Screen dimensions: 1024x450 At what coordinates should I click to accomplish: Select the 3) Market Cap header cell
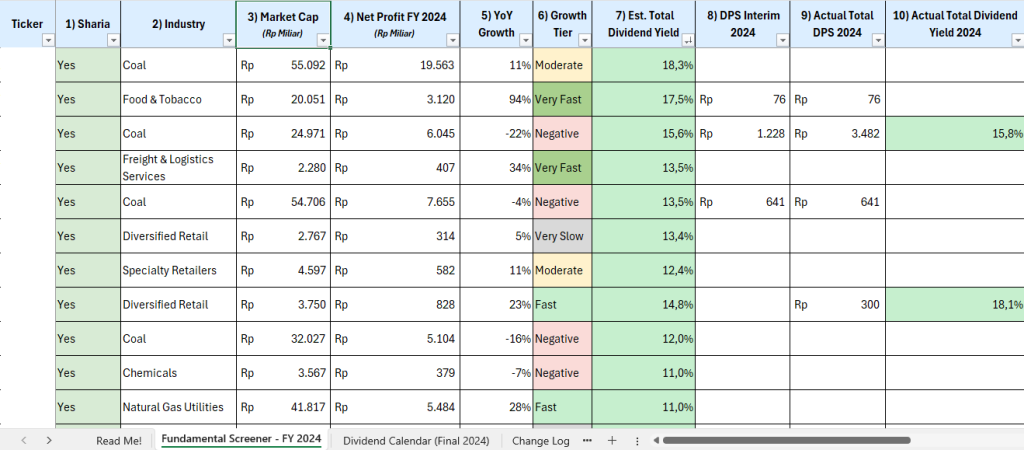click(x=283, y=17)
